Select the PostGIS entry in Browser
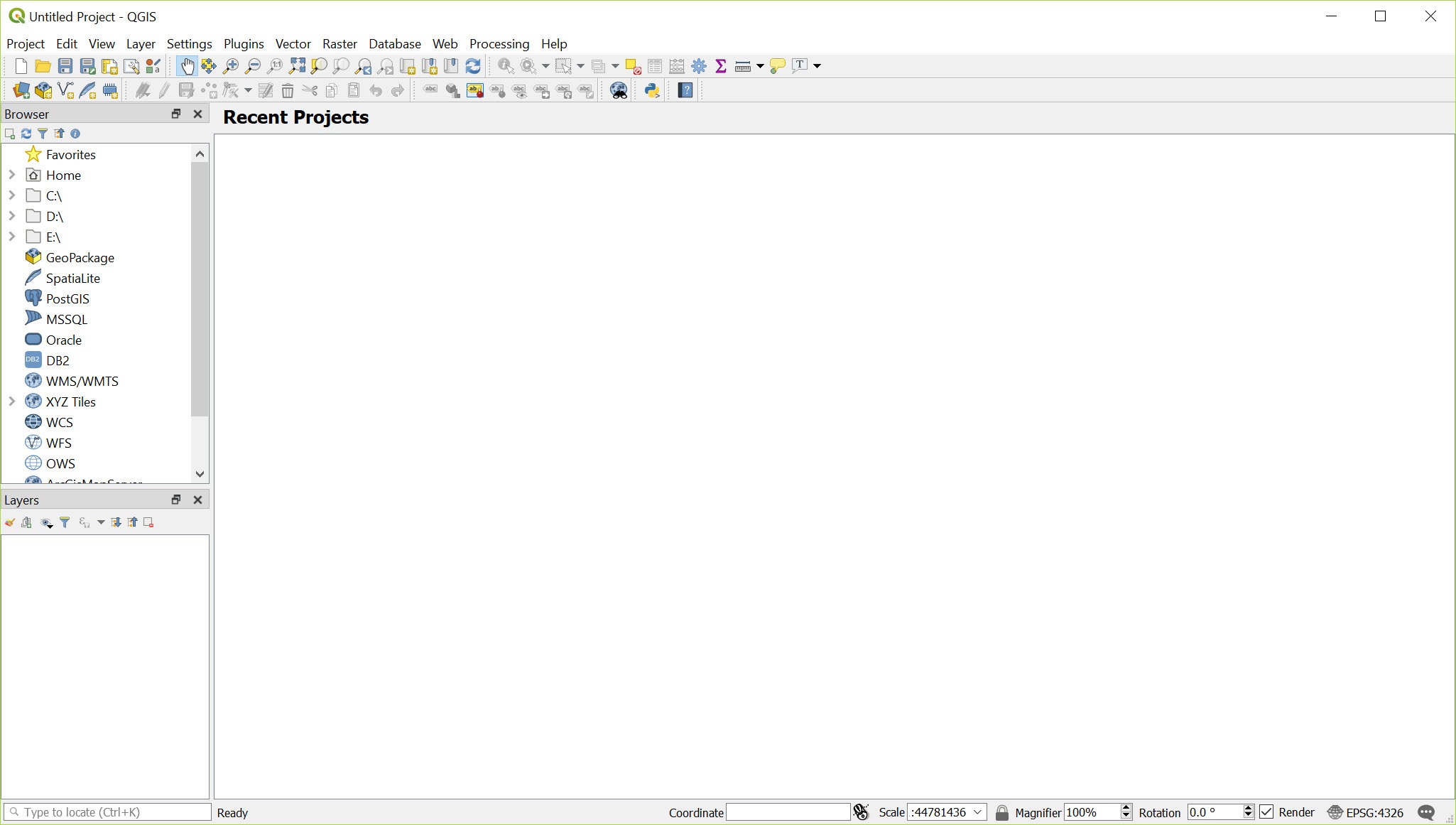The width and height of the screenshot is (1456, 825). click(67, 298)
